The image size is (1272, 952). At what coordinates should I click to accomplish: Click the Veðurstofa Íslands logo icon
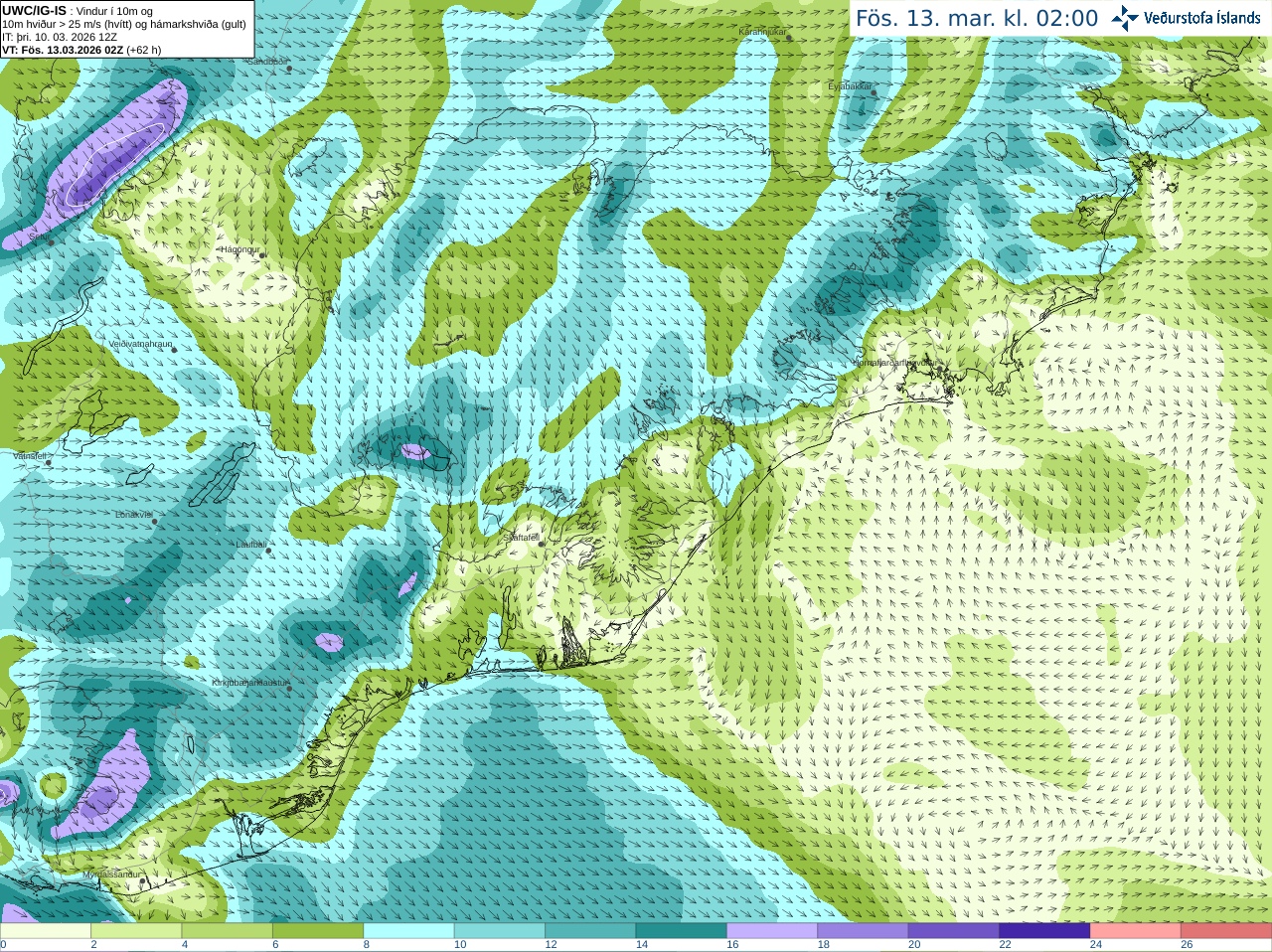coord(1125,18)
